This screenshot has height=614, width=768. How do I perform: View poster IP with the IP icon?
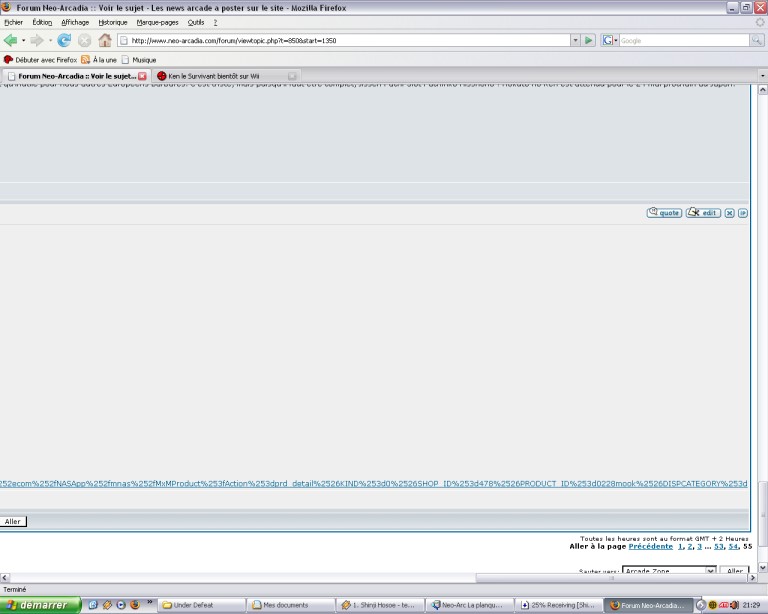tap(742, 212)
